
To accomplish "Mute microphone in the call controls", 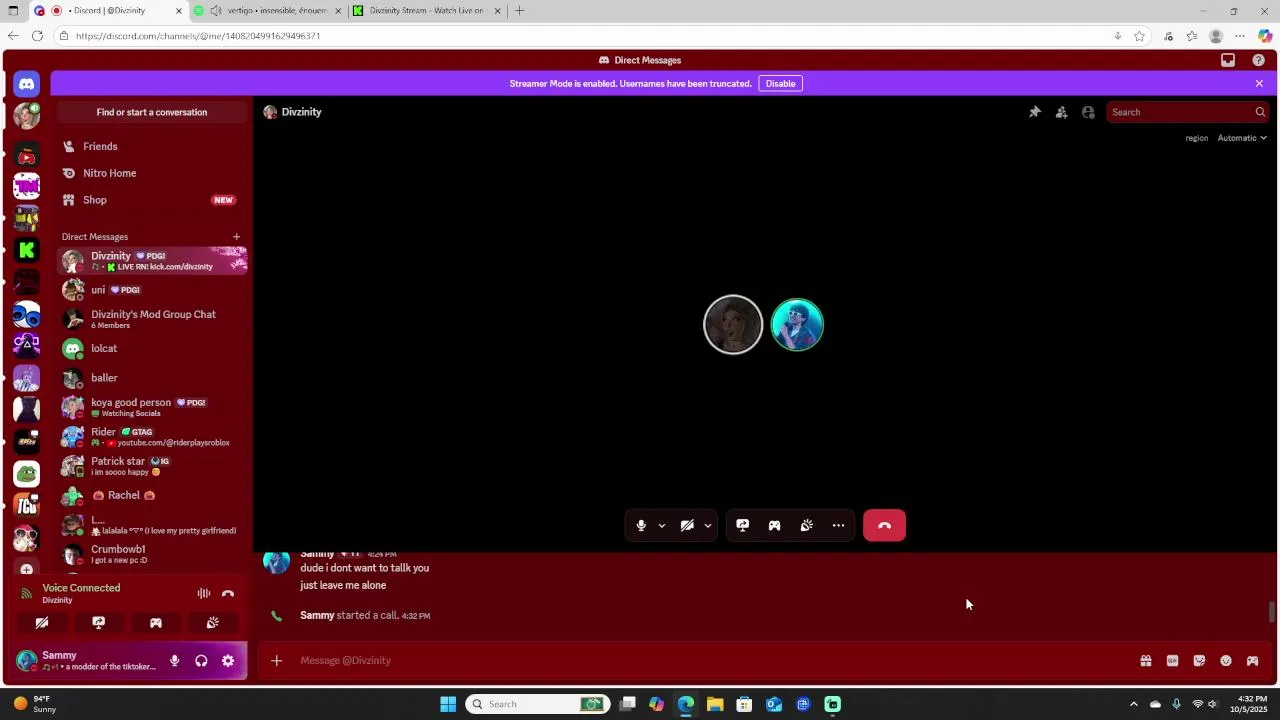I will tap(641, 526).
